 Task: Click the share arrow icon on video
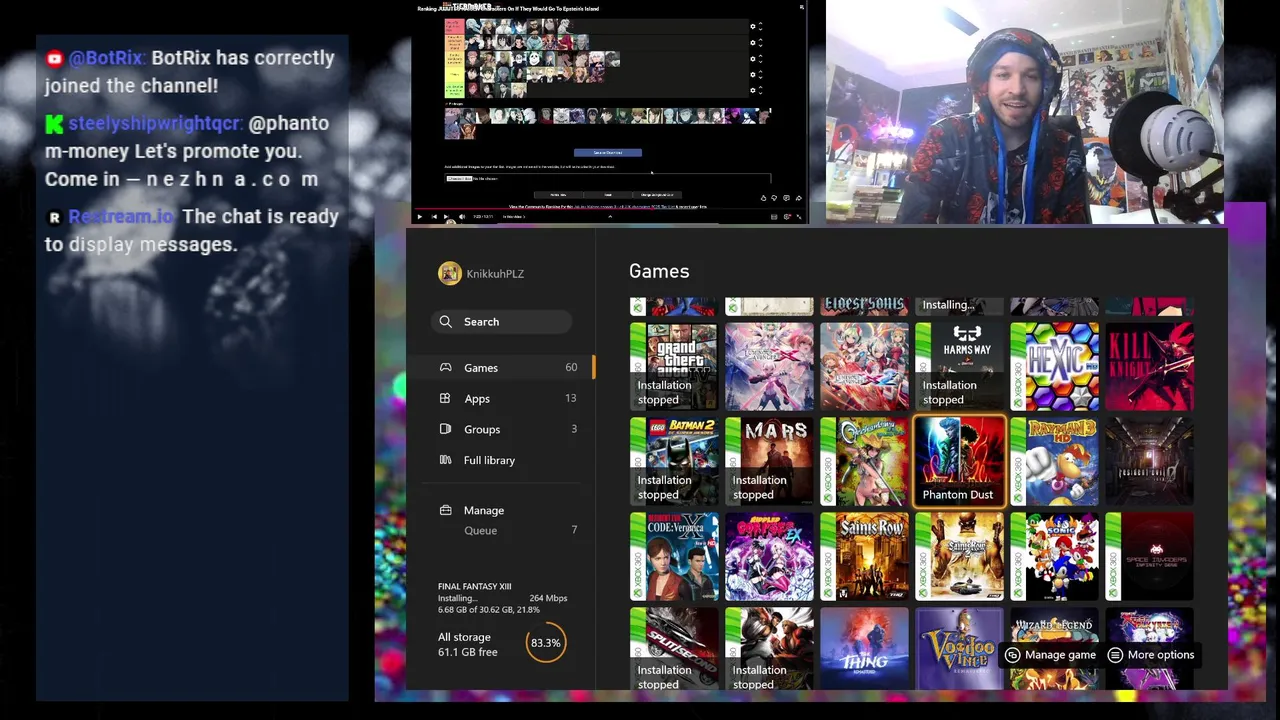tap(799, 198)
